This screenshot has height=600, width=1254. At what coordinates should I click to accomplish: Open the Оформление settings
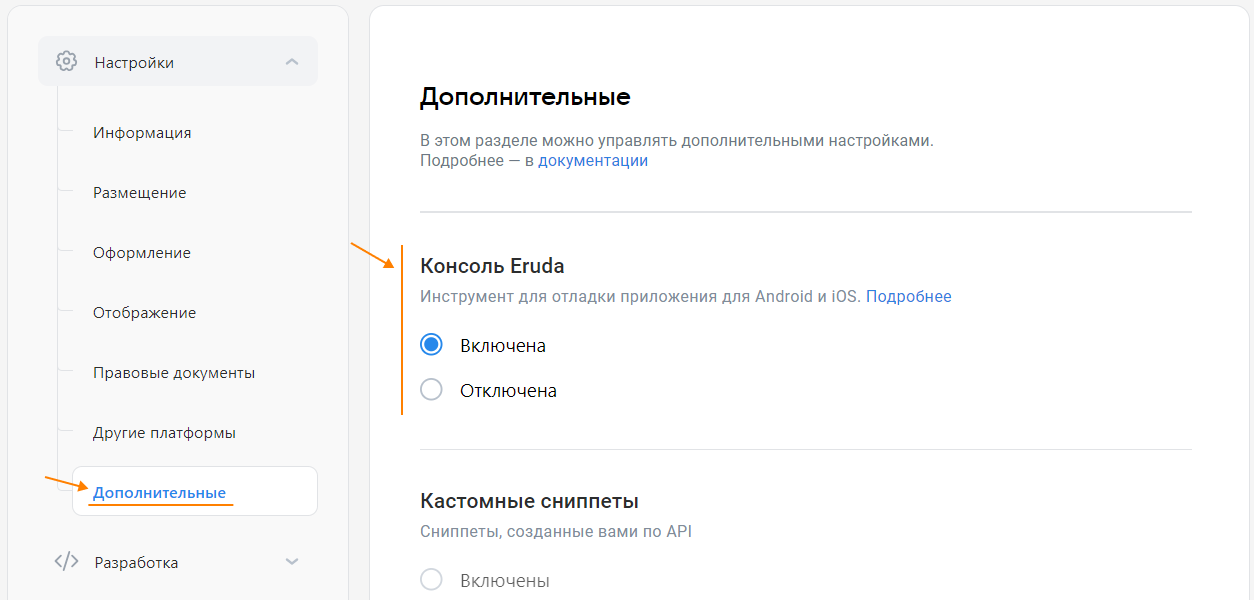point(141,252)
